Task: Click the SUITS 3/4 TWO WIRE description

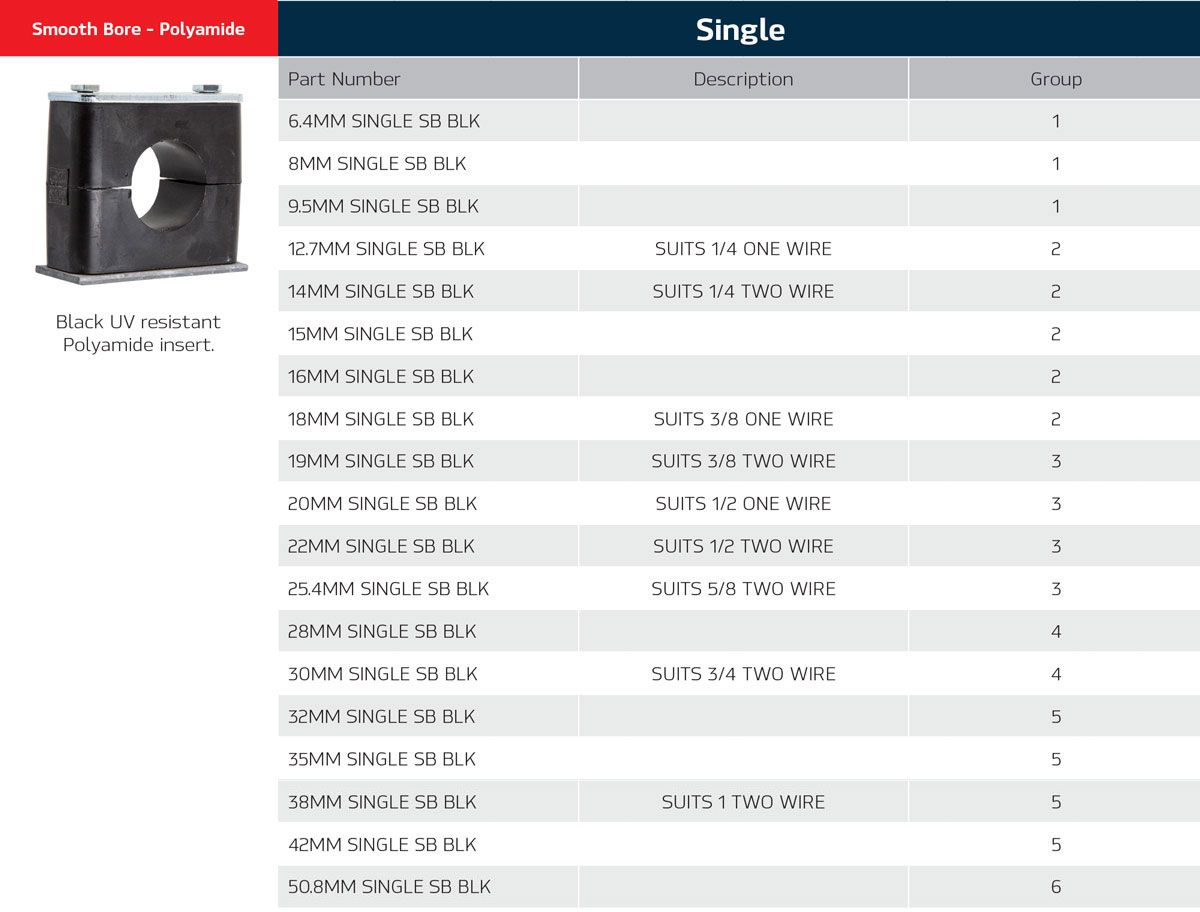Action: pyautogui.click(x=743, y=674)
